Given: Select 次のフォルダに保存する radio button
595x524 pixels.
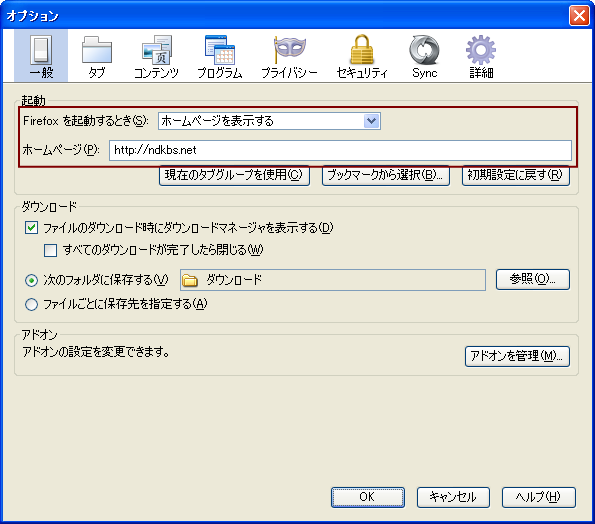Looking at the screenshot, I should (31, 280).
